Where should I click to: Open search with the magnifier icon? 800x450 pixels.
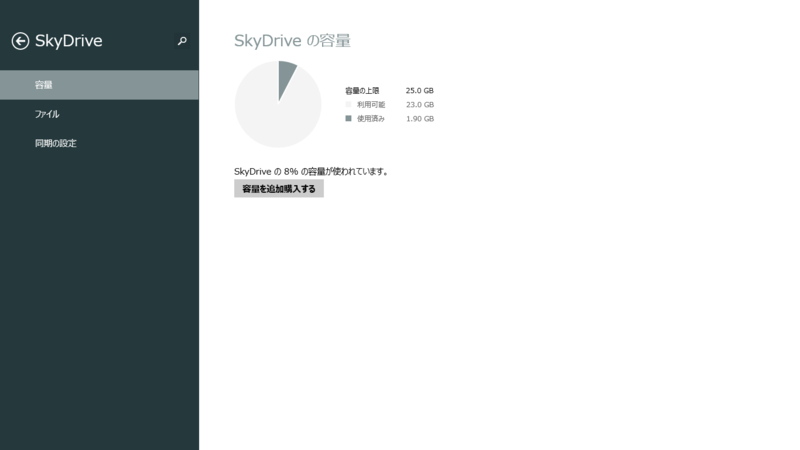click(x=182, y=41)
